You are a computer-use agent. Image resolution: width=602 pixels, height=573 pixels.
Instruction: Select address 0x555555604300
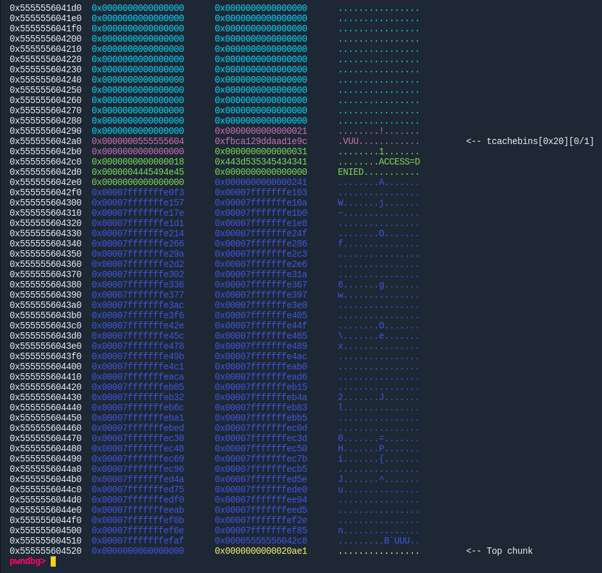point(45,203)
